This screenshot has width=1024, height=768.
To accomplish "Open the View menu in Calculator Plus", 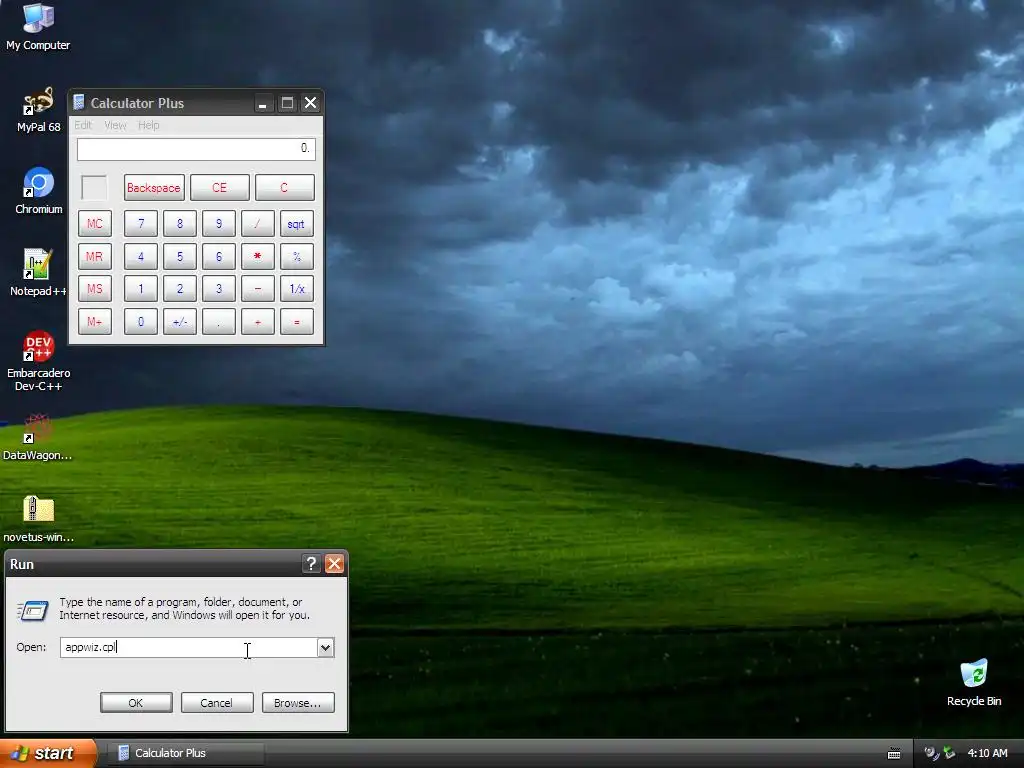I will pyautogui.click(x=115, y=125).
